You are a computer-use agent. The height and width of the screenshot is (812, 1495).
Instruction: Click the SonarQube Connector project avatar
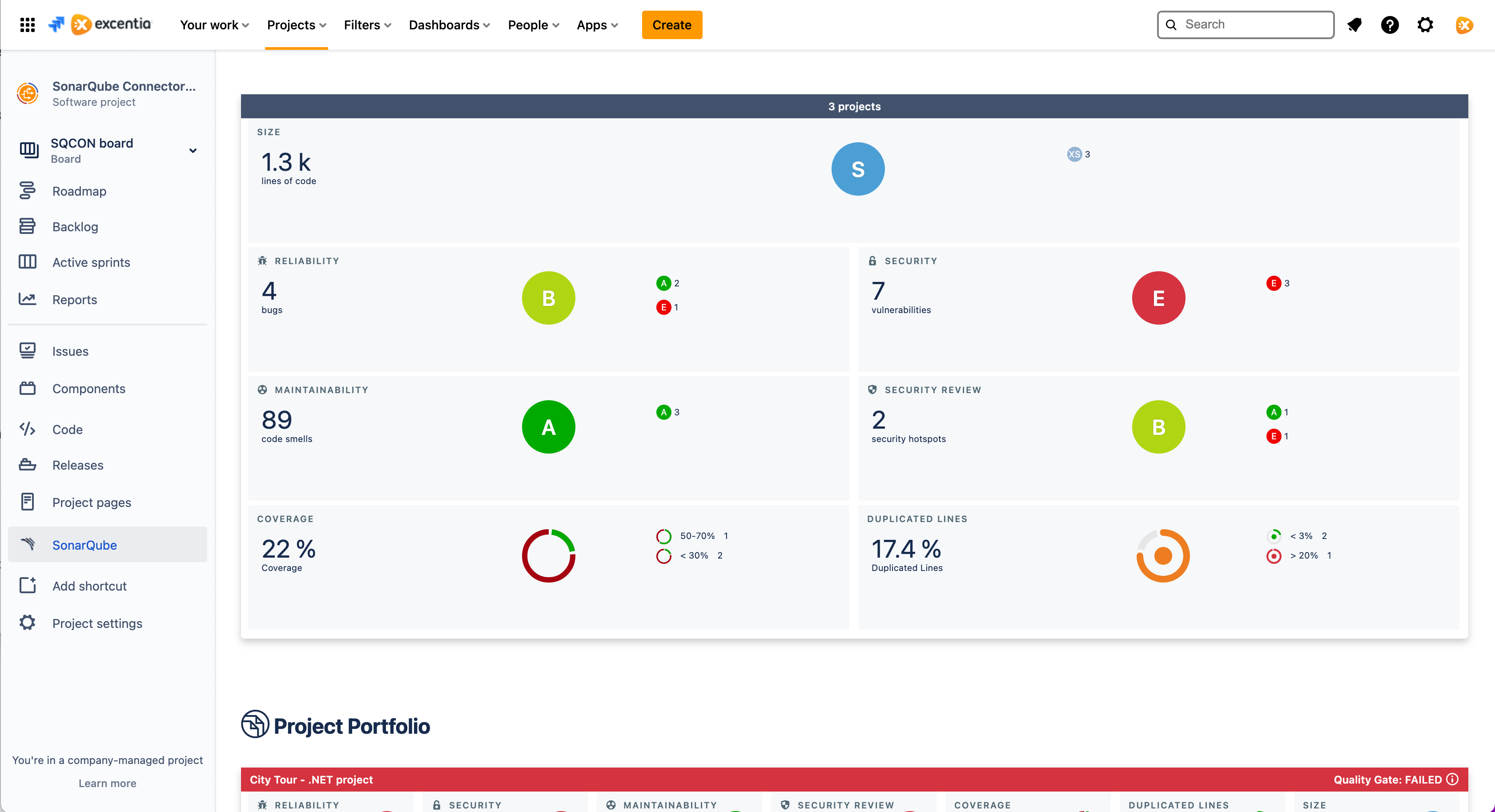coord(27,93)
